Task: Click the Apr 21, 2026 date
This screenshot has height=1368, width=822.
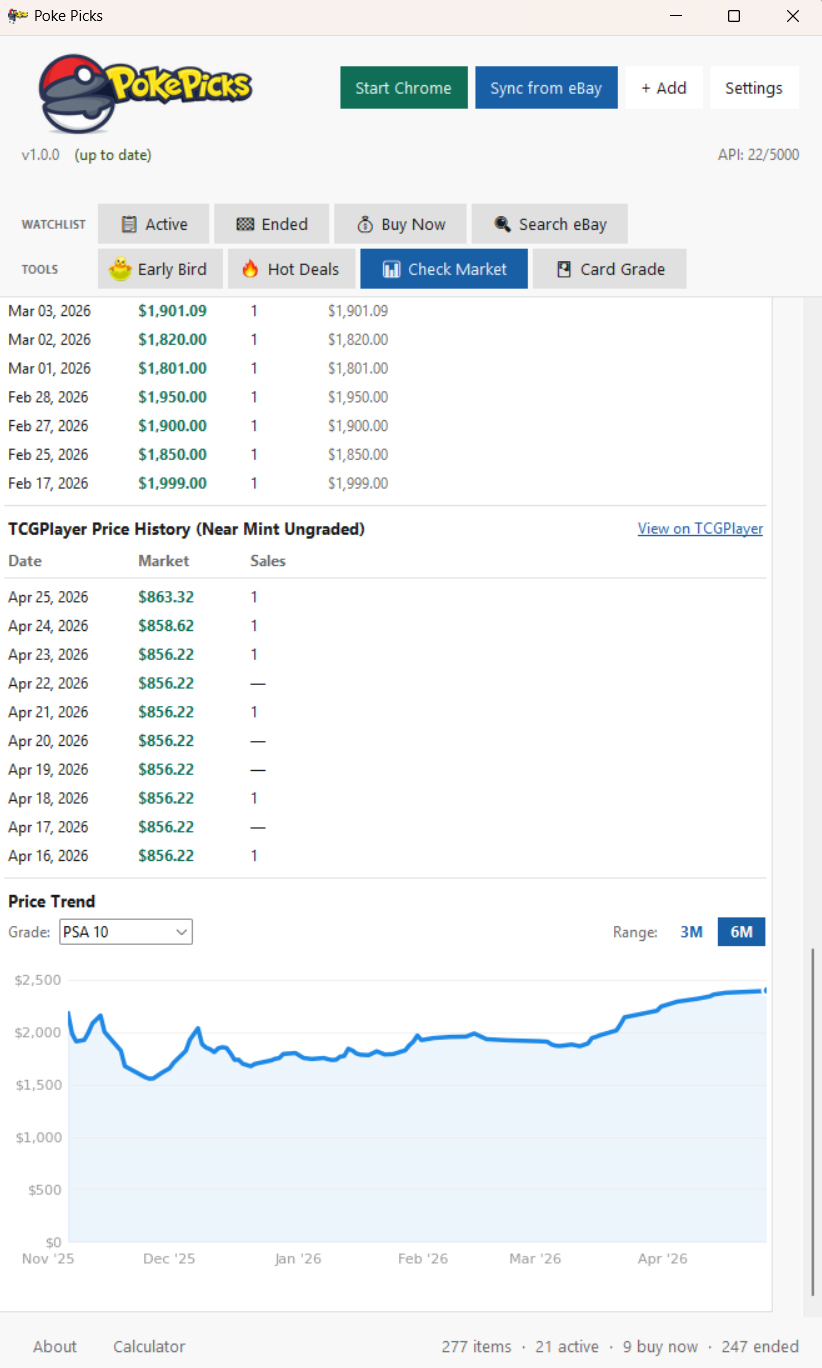Action: [x=48, y=712]
